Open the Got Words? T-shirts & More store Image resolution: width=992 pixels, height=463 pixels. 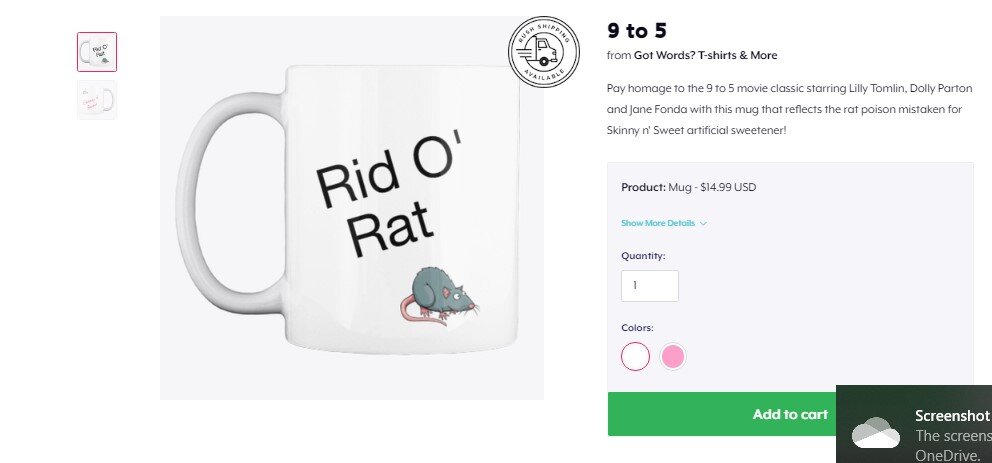tap(705, 55)
